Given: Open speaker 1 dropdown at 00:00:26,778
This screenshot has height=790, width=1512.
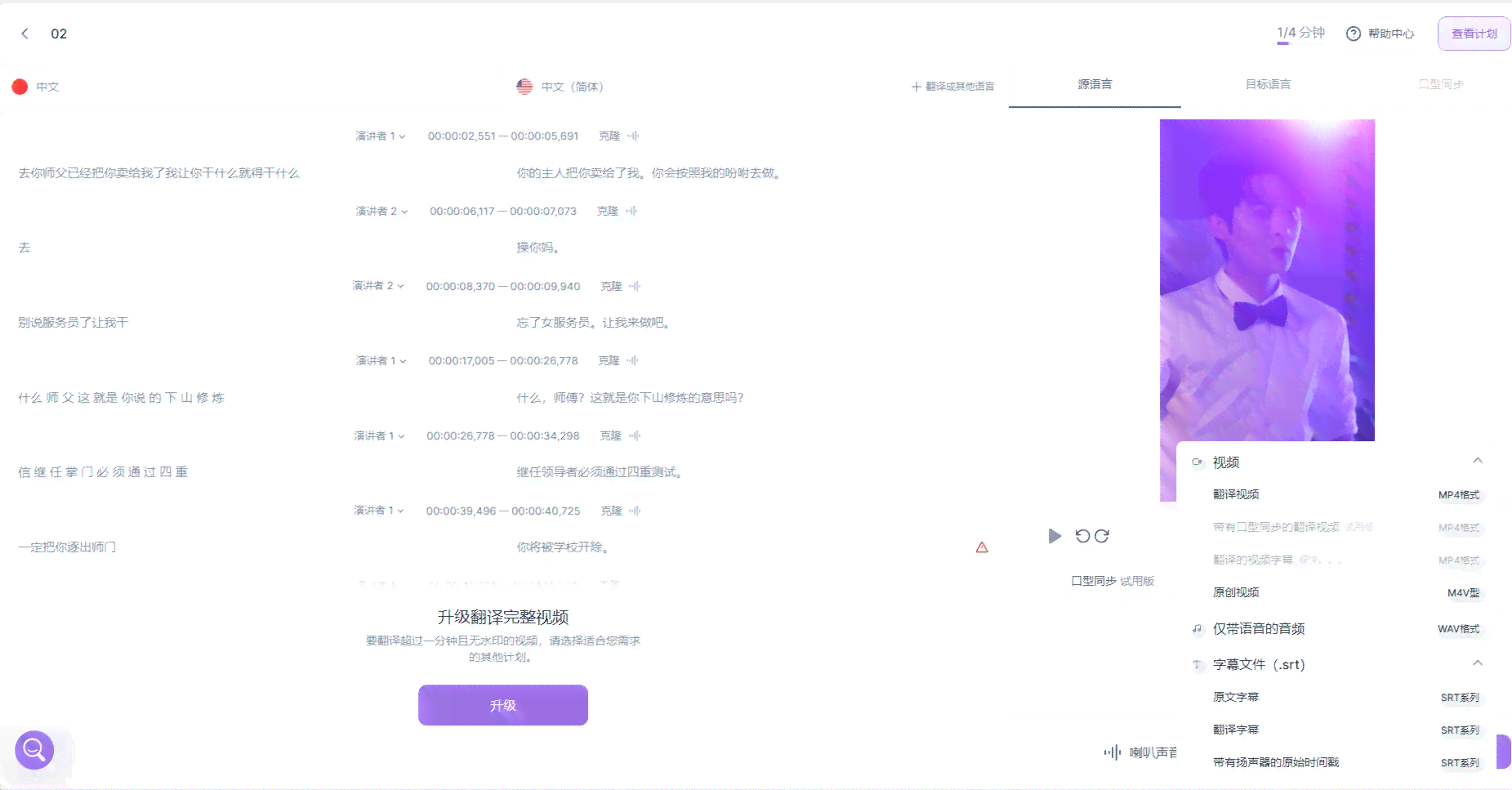Looking at the screenshot, I should pos(379,436).
